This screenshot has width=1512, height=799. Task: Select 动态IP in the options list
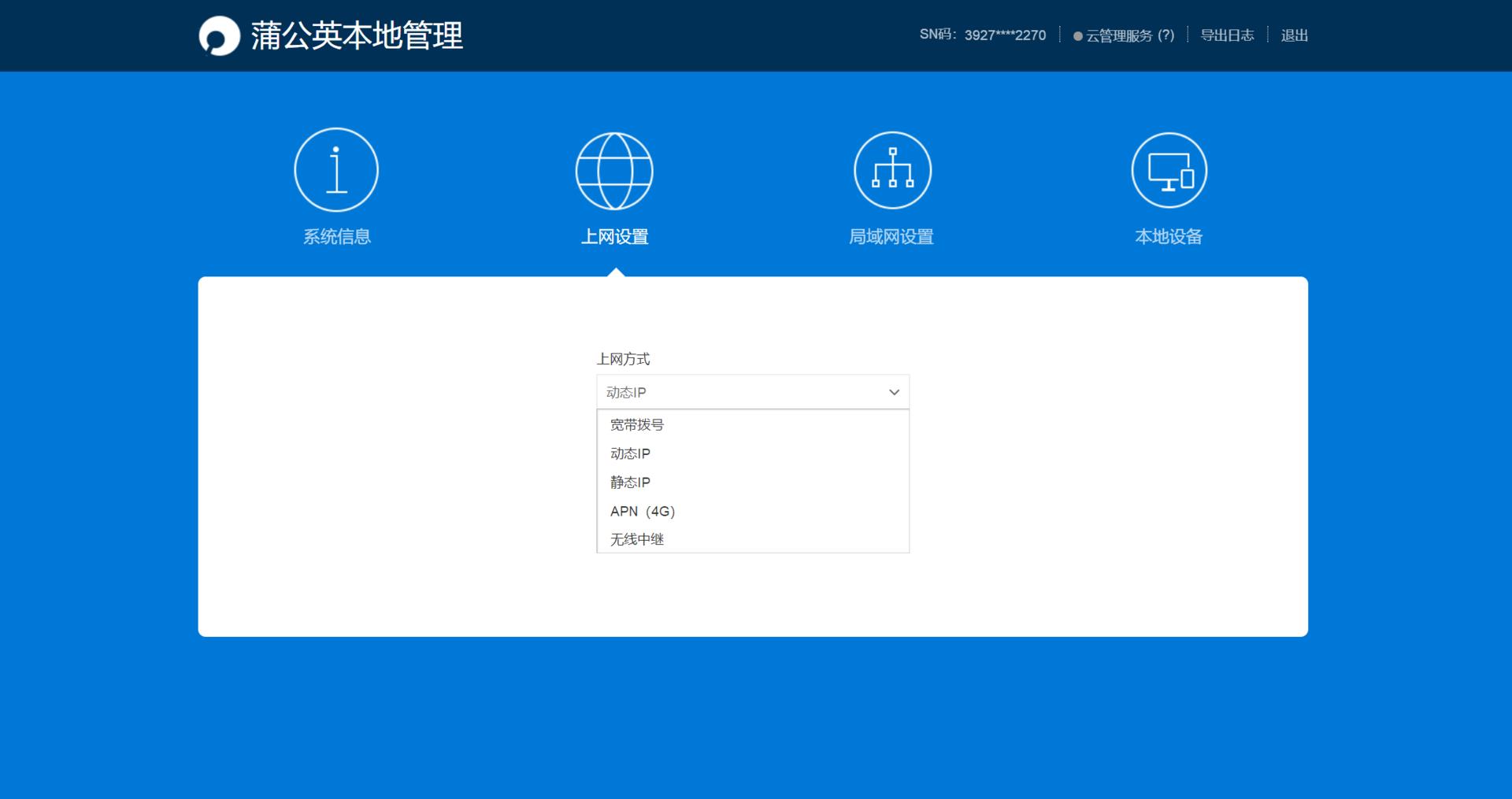click(x=628, y=453)
